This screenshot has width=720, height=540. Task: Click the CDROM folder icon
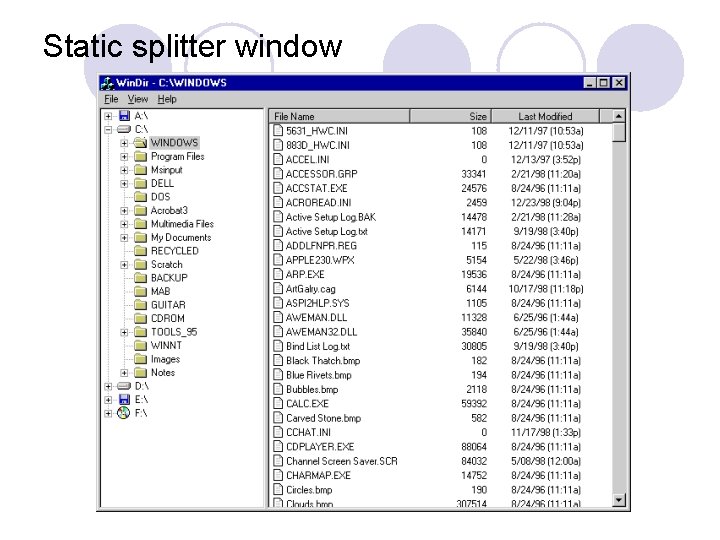[140, 319]
